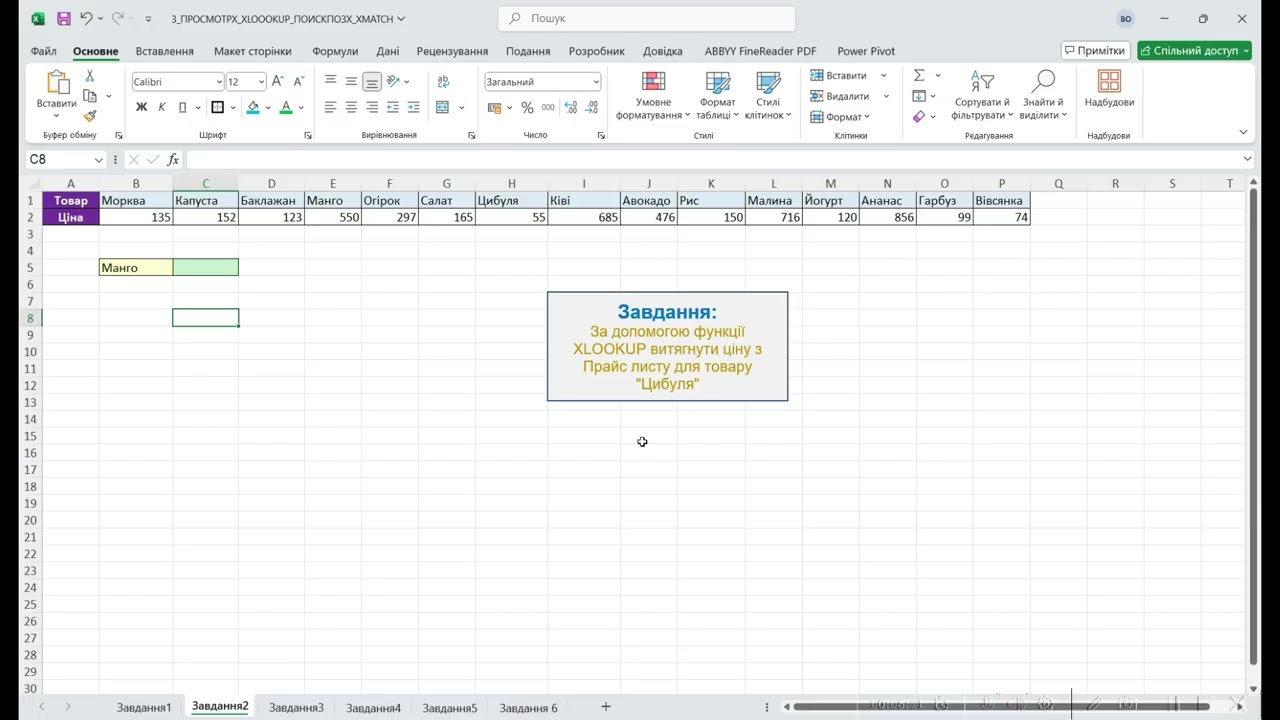
Task: Collapse the ribbon with the chevron
Action: 1243,132
